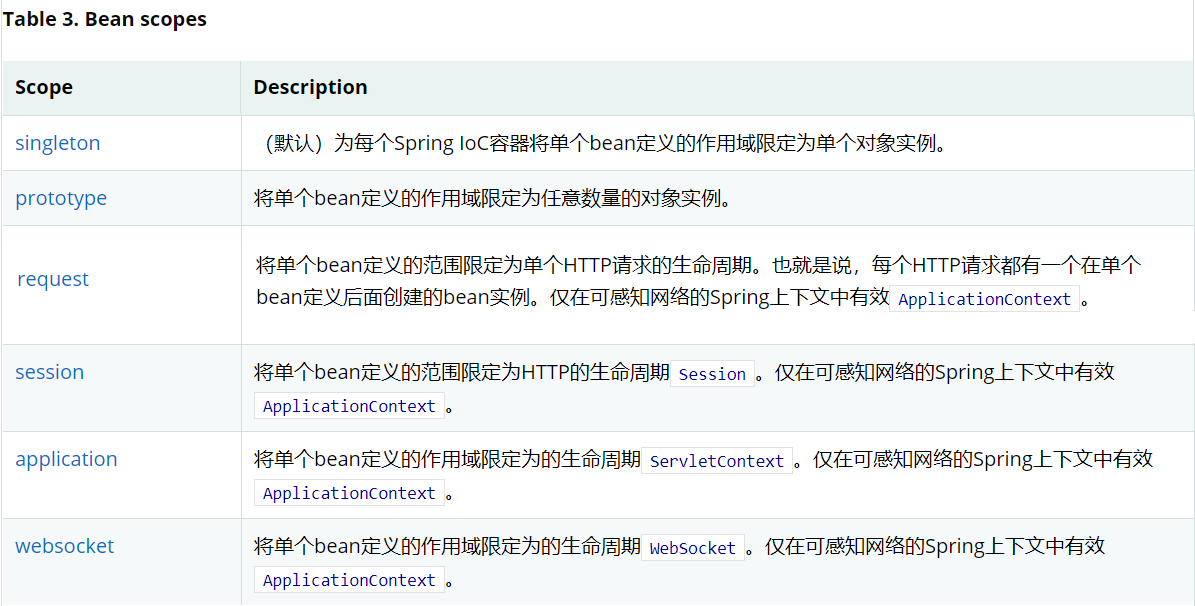Screen dimensions: 1195x606
Task: Click the Session code label
Action: (x=712, y=374)
